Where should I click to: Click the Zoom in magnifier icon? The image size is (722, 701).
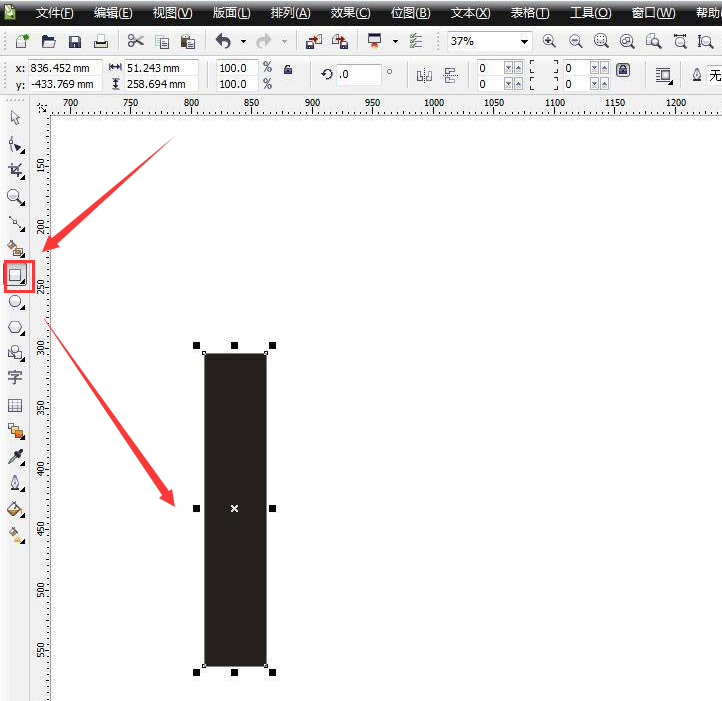pos(548,41)
